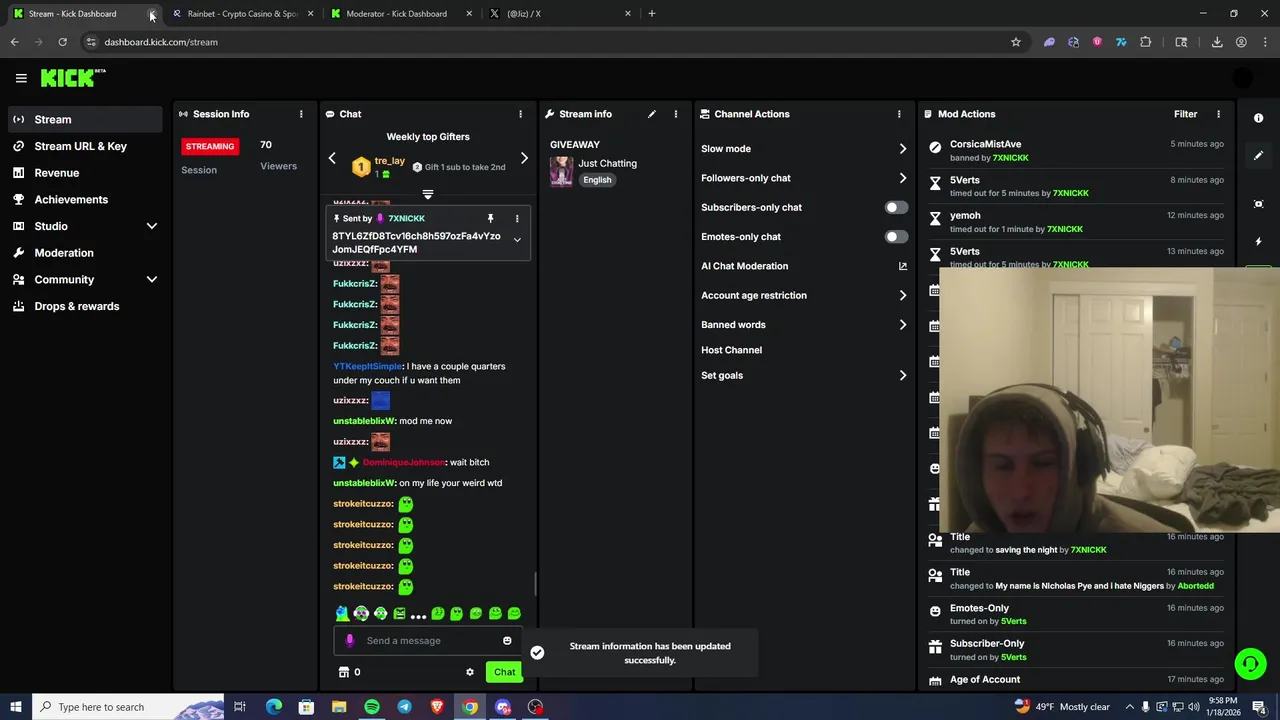The width and height of the screenshot is (1280, 720).
Task: Click into Send a message field
Action: [x=430, y=641]
